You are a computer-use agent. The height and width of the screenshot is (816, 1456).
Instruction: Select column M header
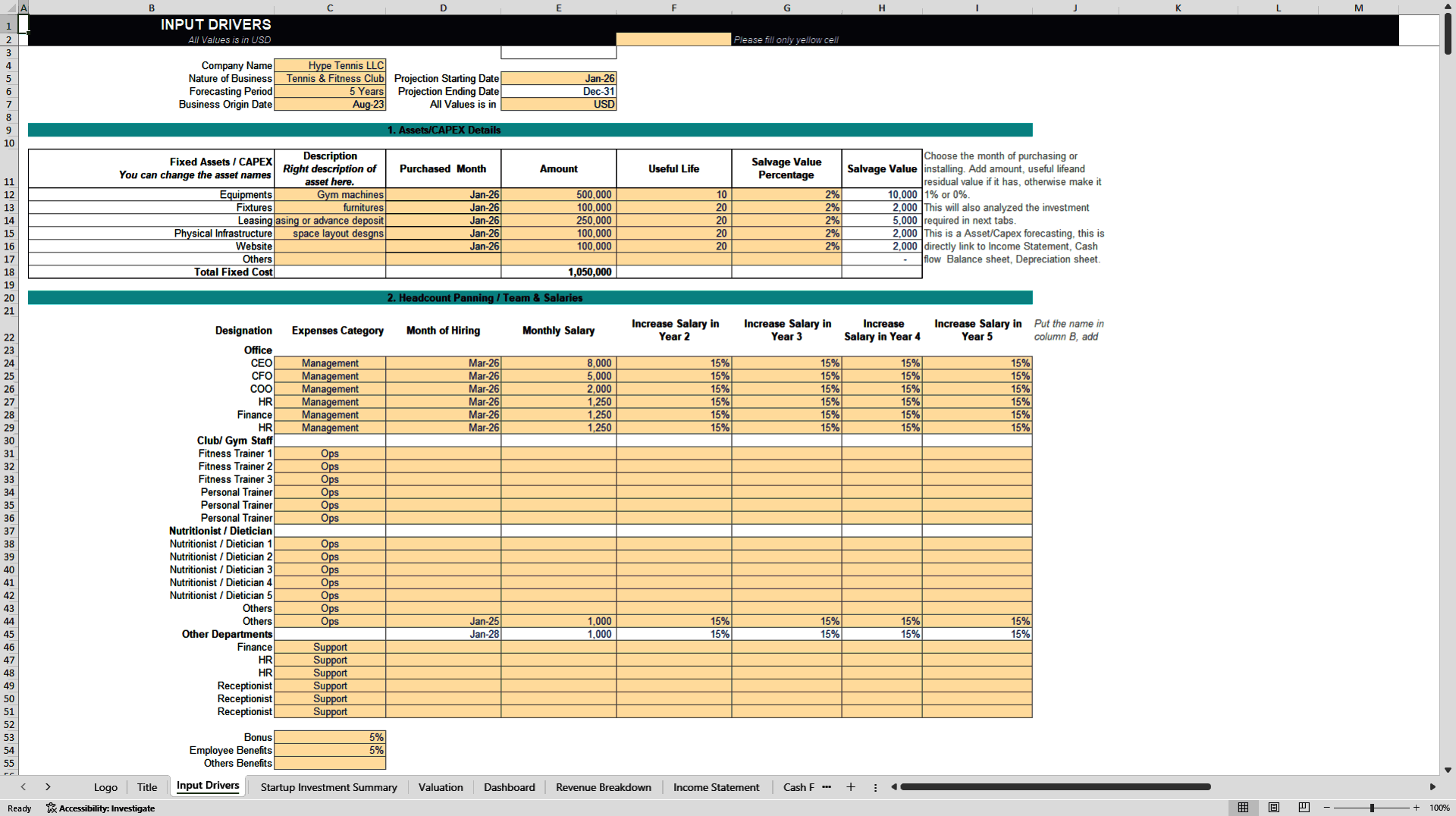point(1359,8)
